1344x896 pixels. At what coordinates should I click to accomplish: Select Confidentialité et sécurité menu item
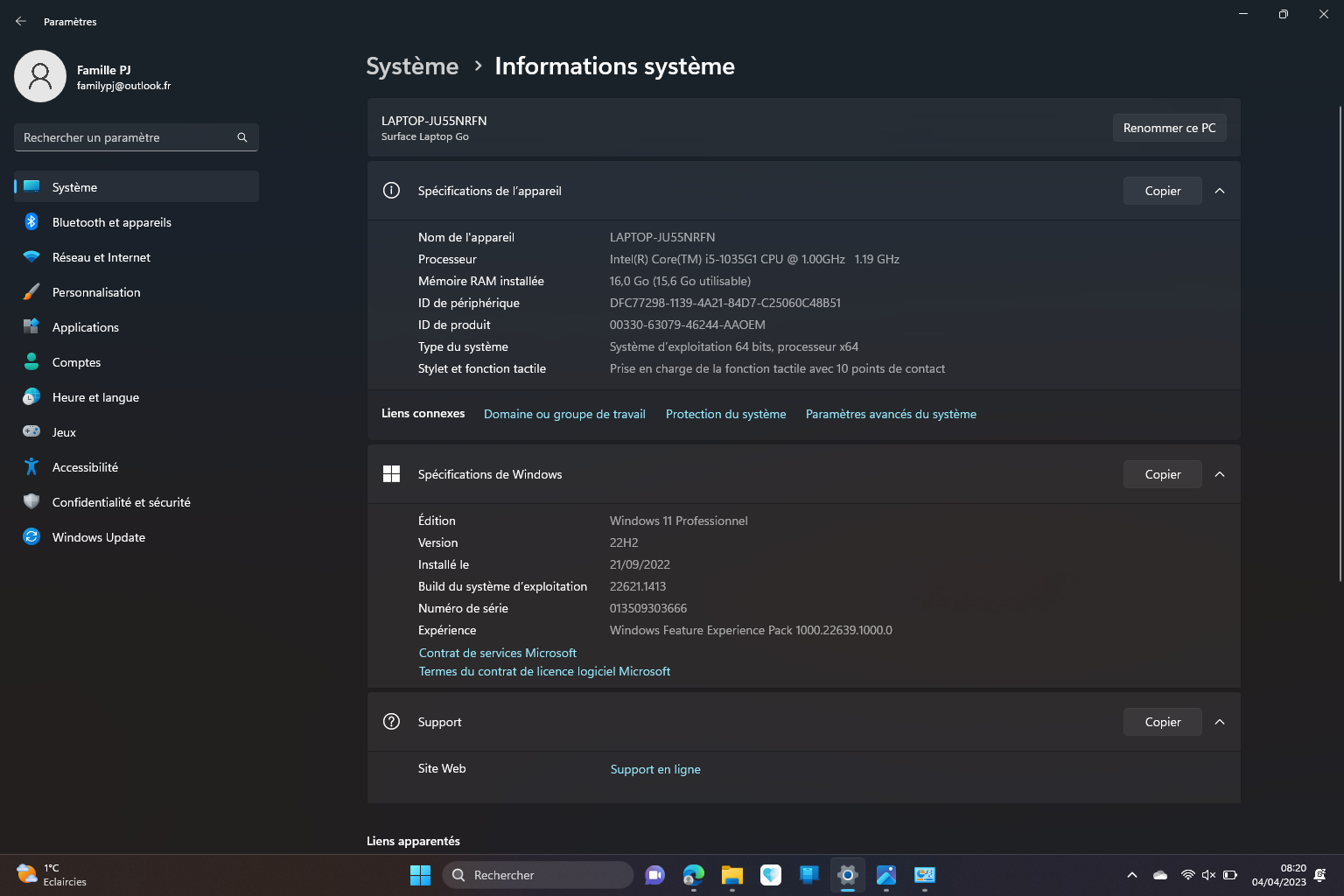121,502
